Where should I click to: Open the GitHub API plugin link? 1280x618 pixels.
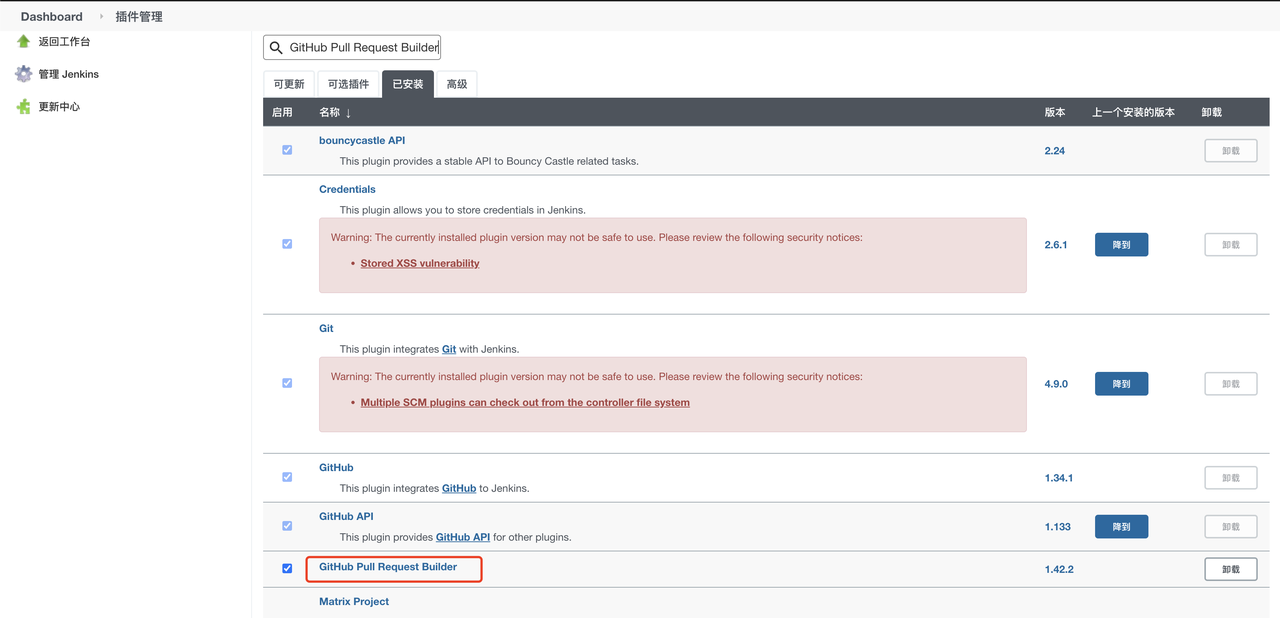pyautogui.click(x=346, y=516)
